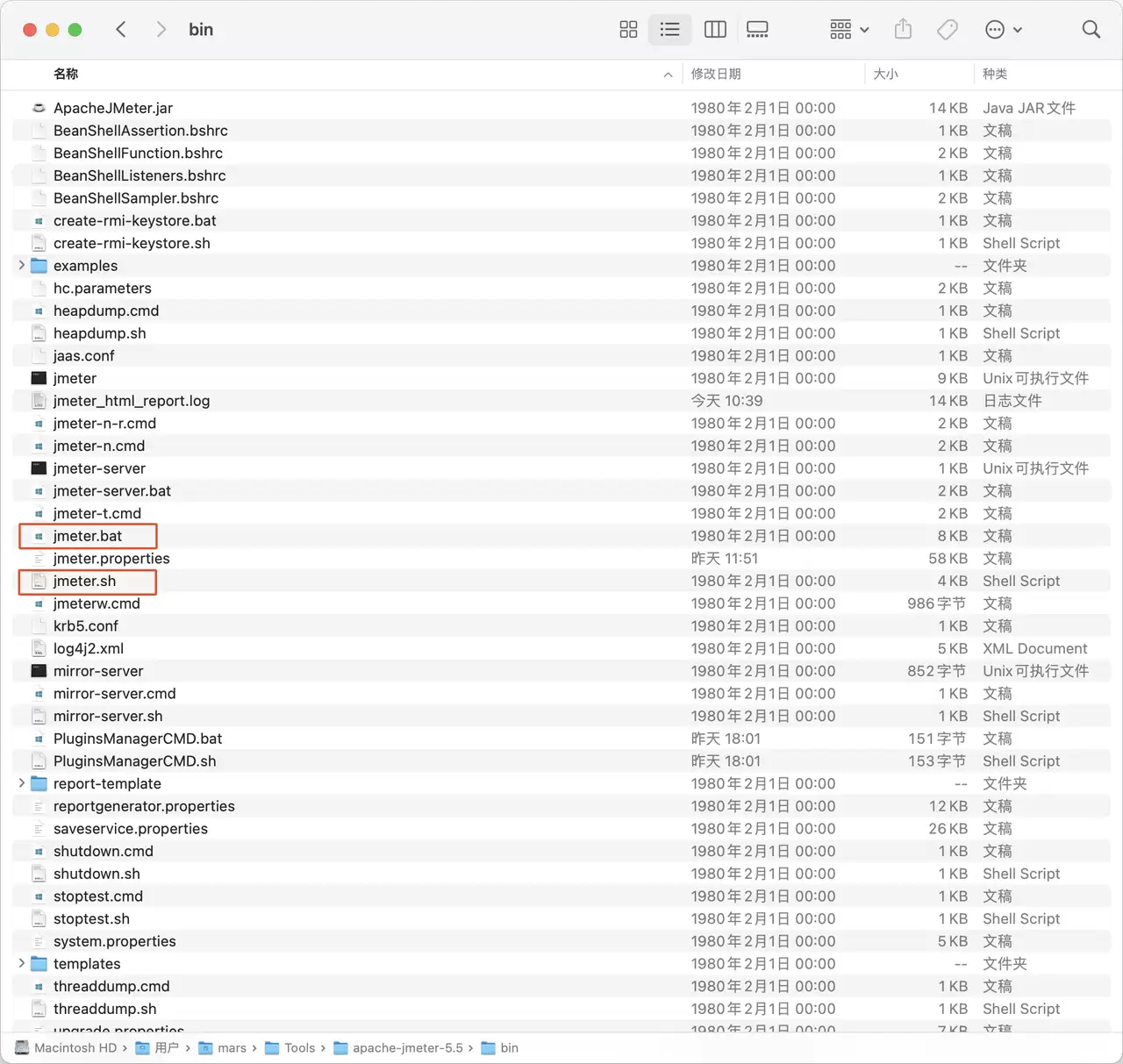
Task: Open the Finder search magnifier
Action: 1091,30
